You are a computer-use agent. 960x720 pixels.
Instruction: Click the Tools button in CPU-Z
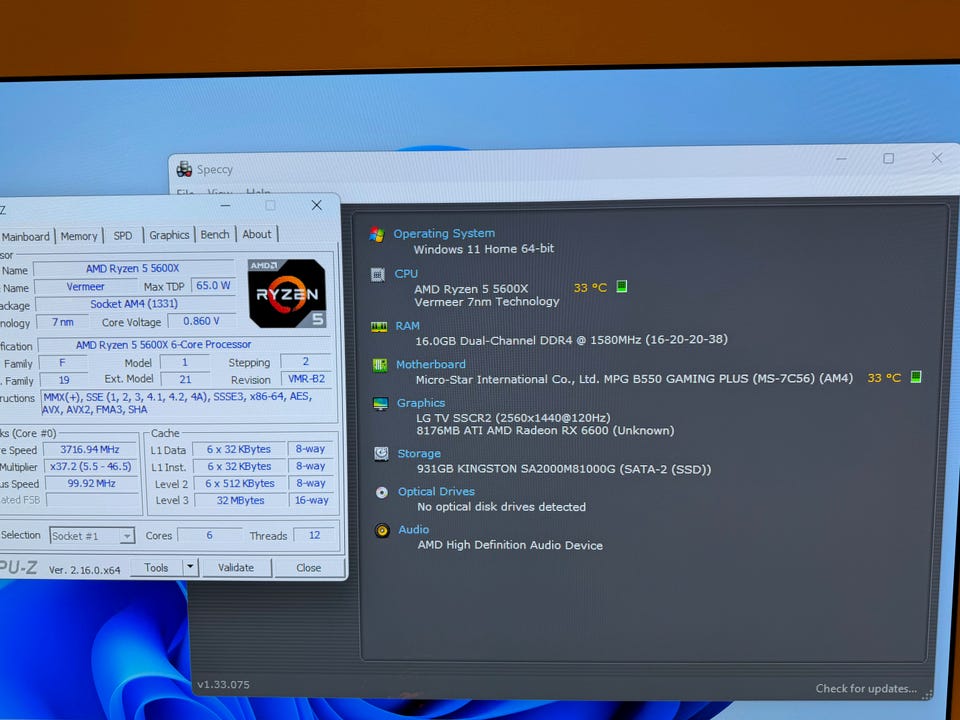coord(157,568)
